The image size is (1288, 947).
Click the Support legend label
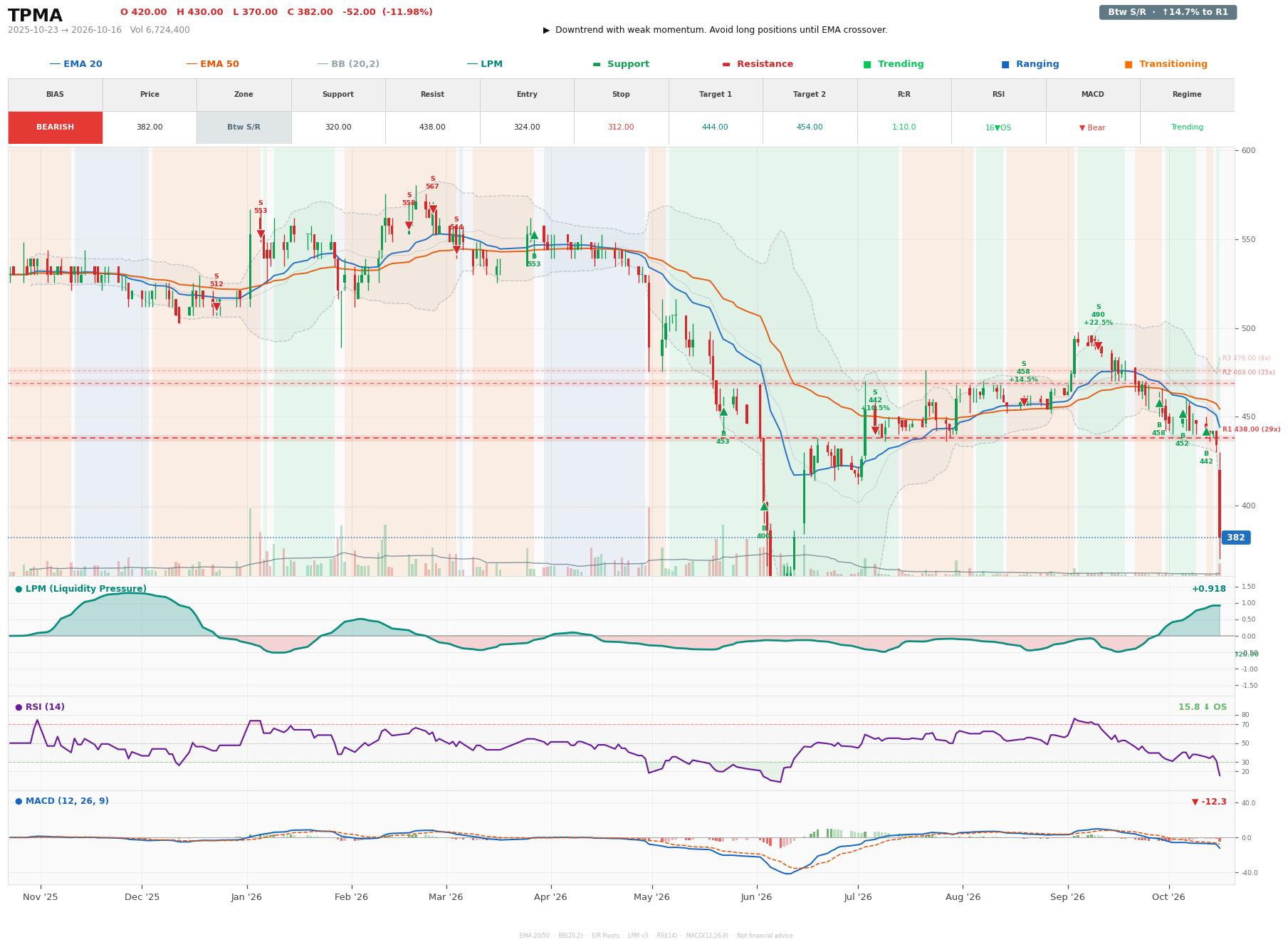[621, 64]
